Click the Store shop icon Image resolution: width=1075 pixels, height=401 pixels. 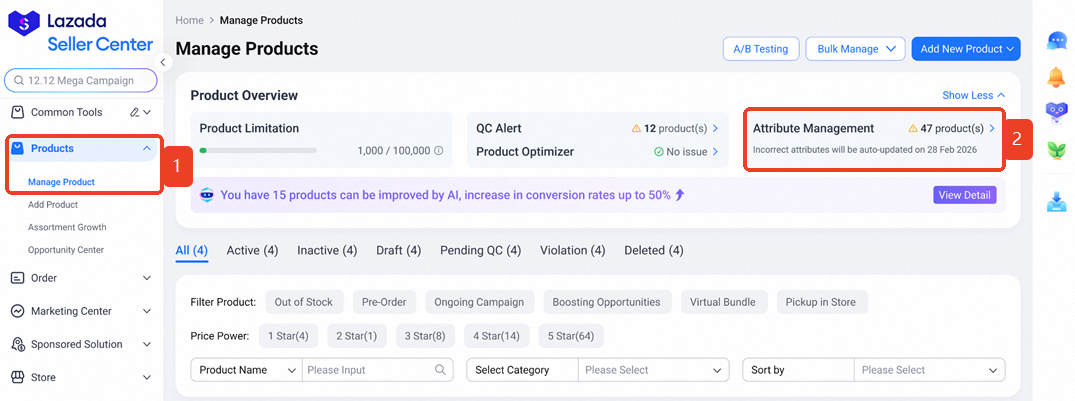click(x=18, y=378)
